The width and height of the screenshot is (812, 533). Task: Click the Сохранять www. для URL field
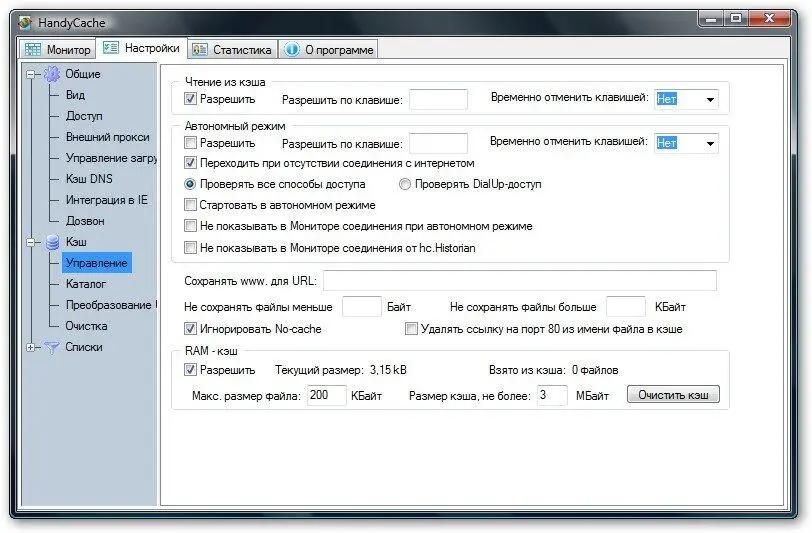click(x=519, y=280)
